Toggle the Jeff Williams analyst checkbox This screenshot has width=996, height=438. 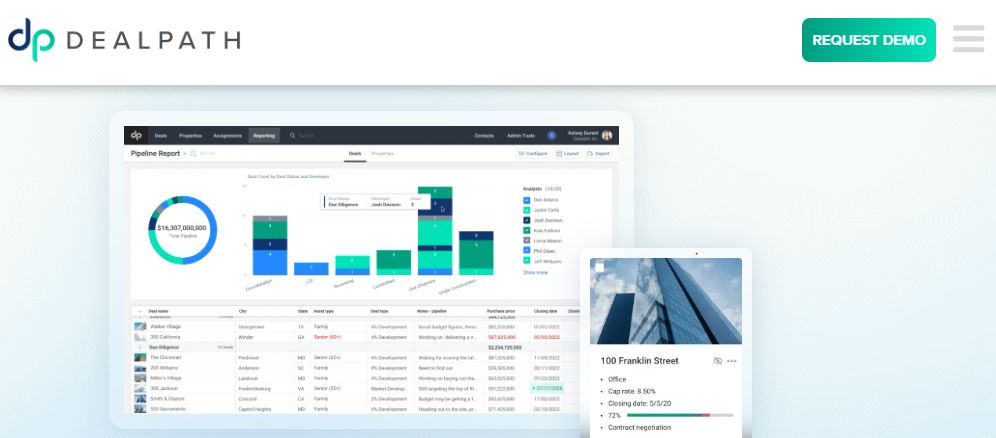527,261
